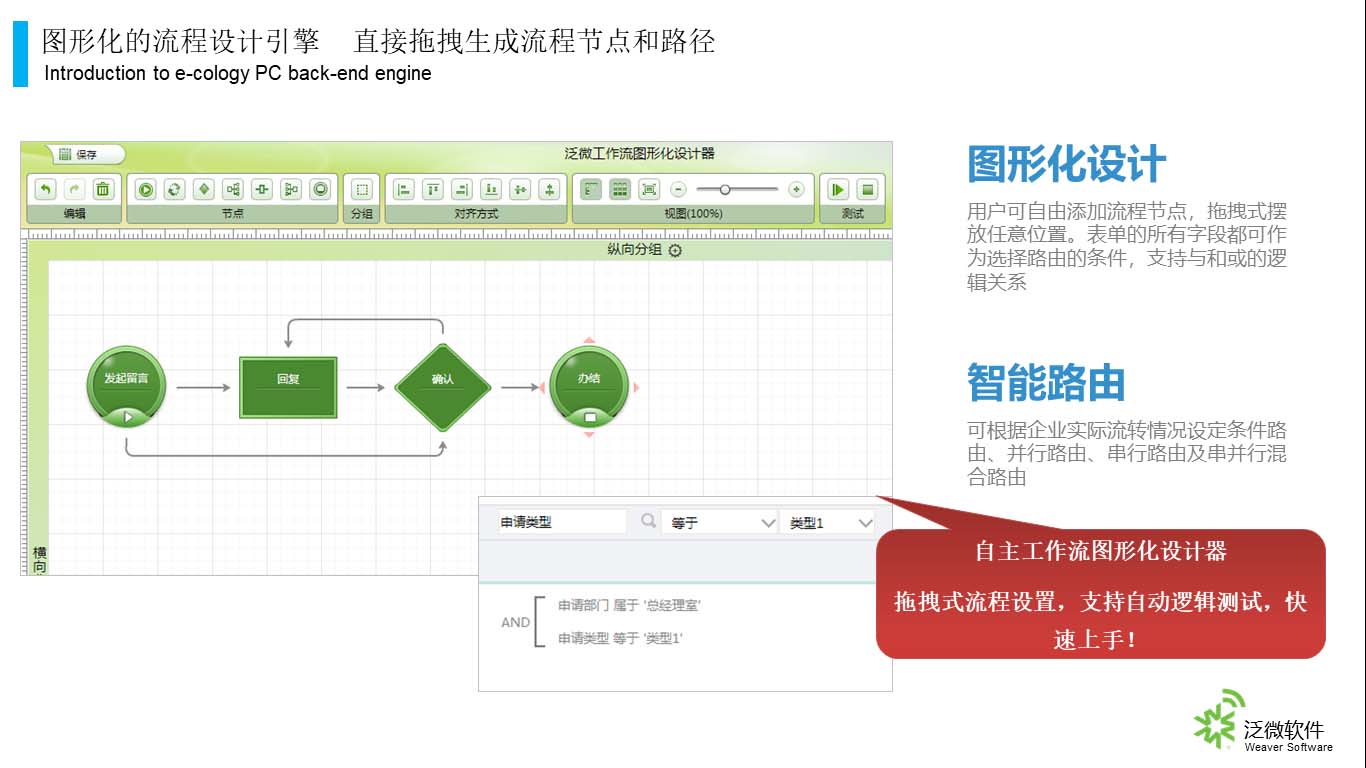
Task: Select the hierarchy tree node icon
Action: (291, 189)
